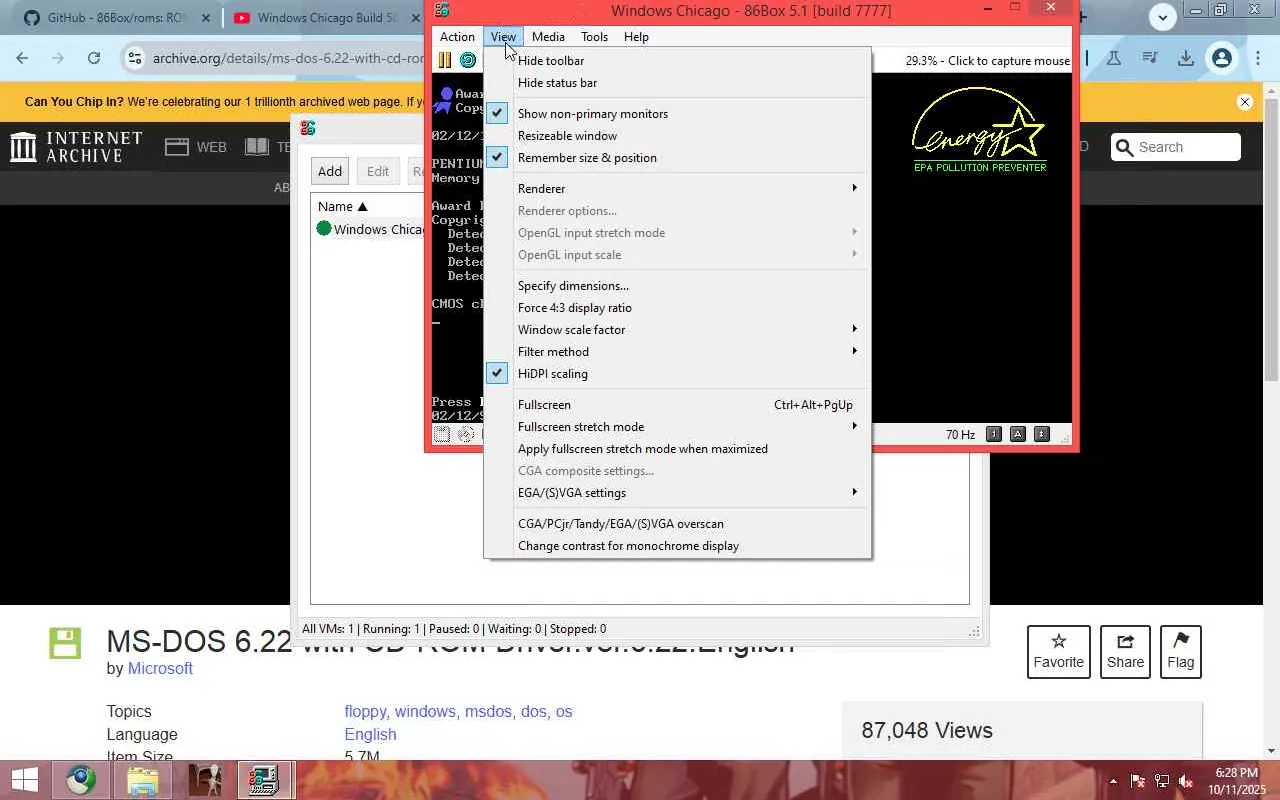
Task: Open the Media menu in 86Box
Action: tap(548, 37)
